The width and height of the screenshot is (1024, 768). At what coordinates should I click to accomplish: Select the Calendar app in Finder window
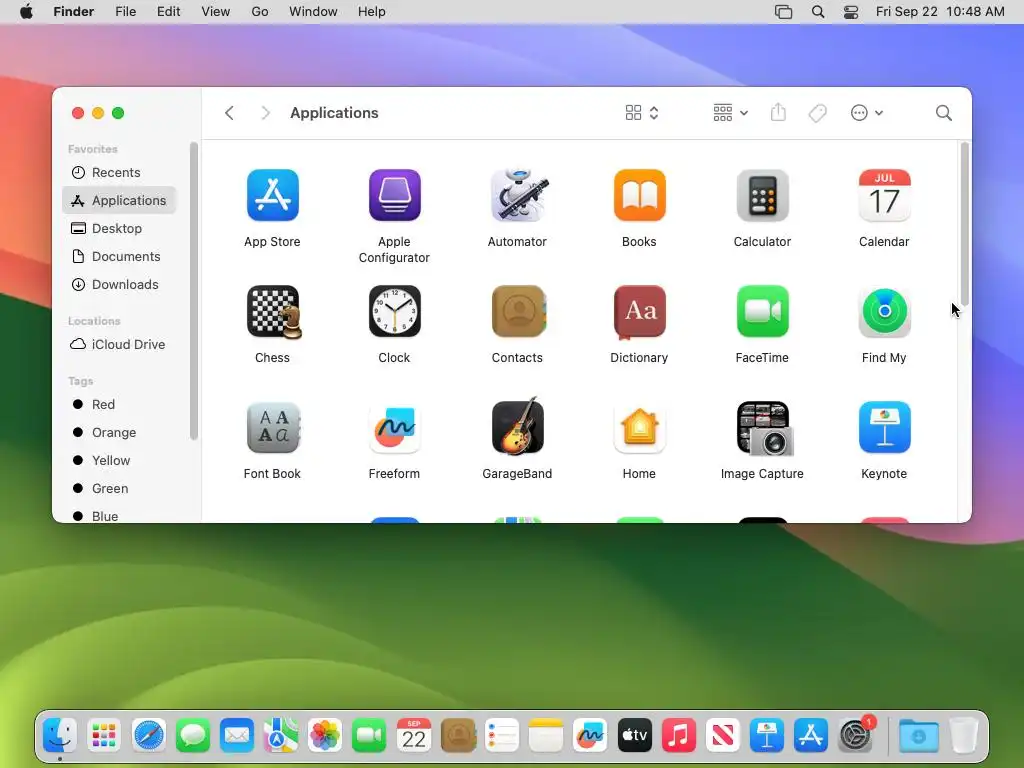[884, 195]
